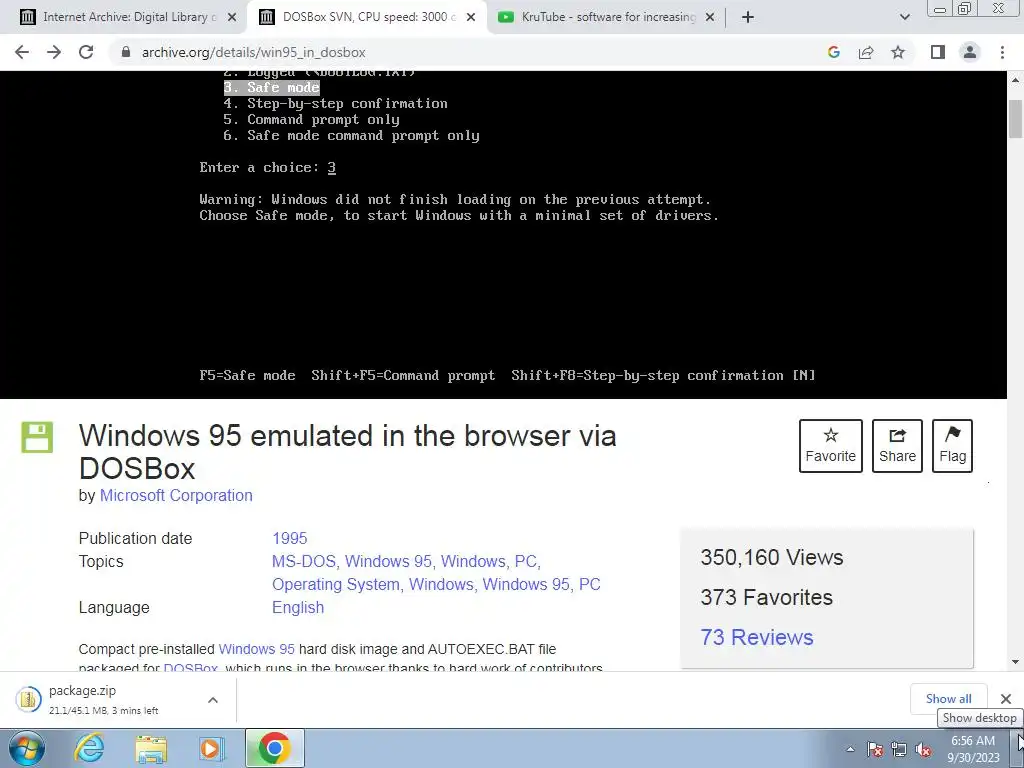The height and width of the screenshot is (768, 1024).
Task: Click the Chrome taskbar icon
Action: pos(274,748)
